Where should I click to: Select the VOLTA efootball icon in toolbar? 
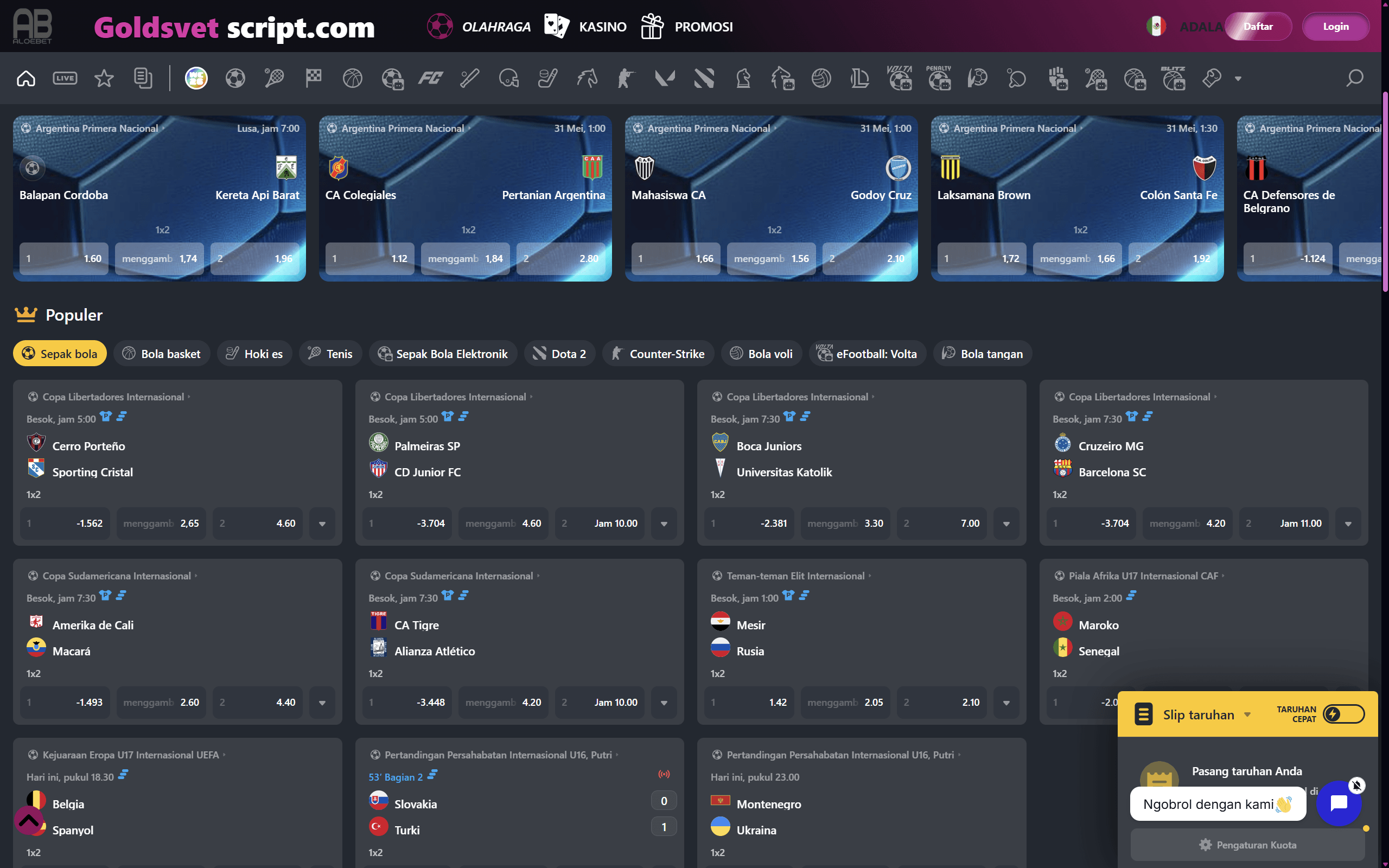[x=900, y=78]
